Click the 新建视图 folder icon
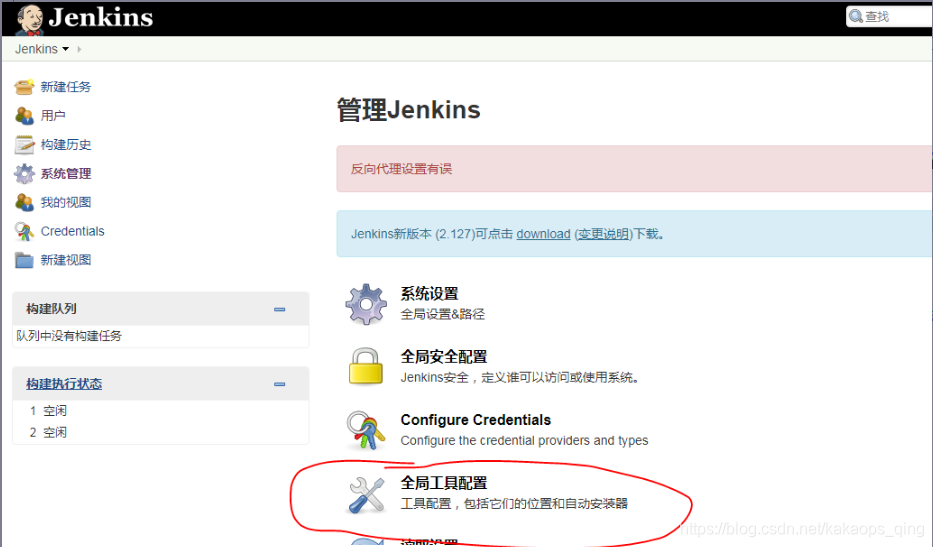933x547 pixels. (24, 260)
